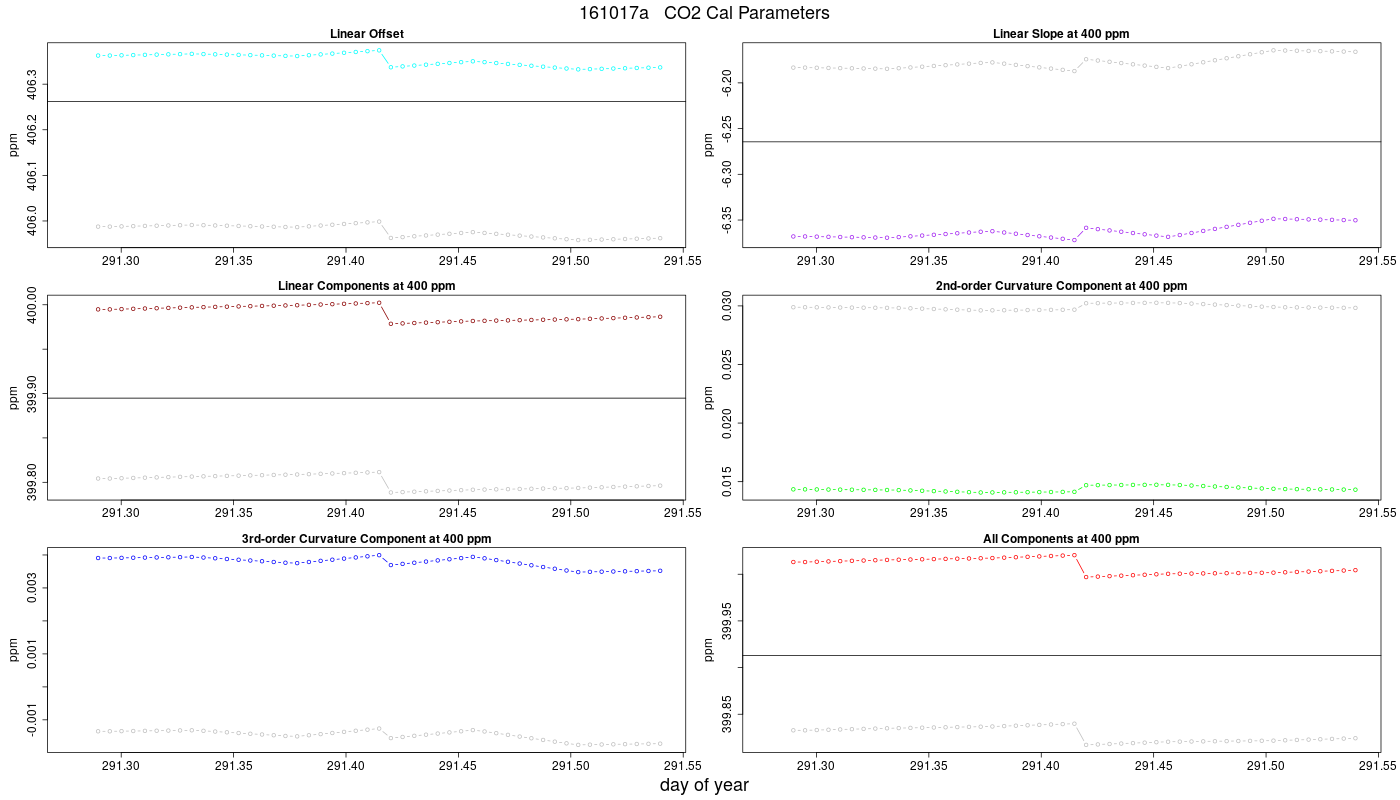This screenshot has height=800, width=1400.
Task: Click the 291.35 x-tick under Linear Components
Action: pyautogui.click(x=233, y=514)
